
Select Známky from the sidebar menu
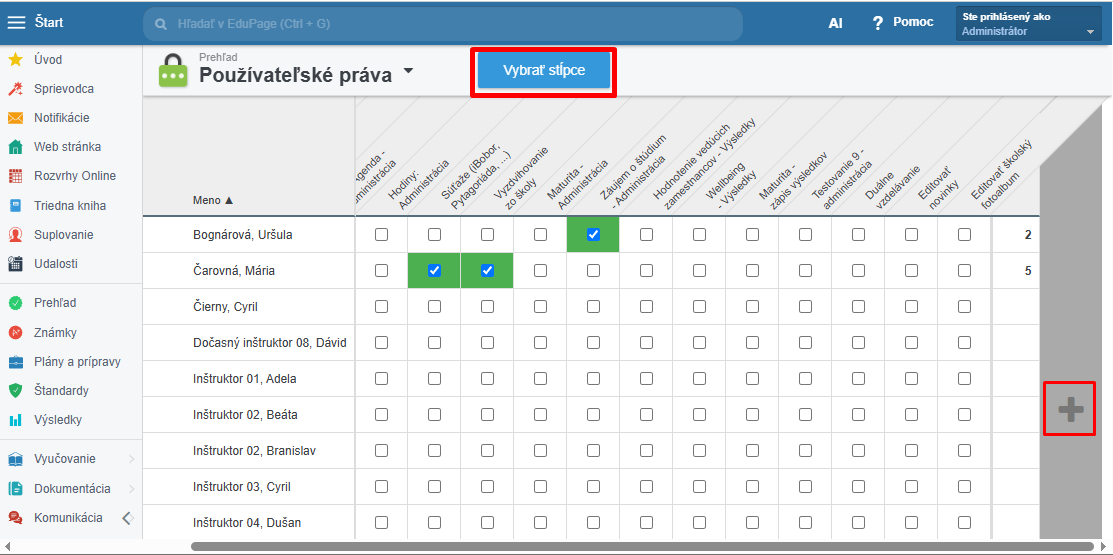(x=55, y=333)
